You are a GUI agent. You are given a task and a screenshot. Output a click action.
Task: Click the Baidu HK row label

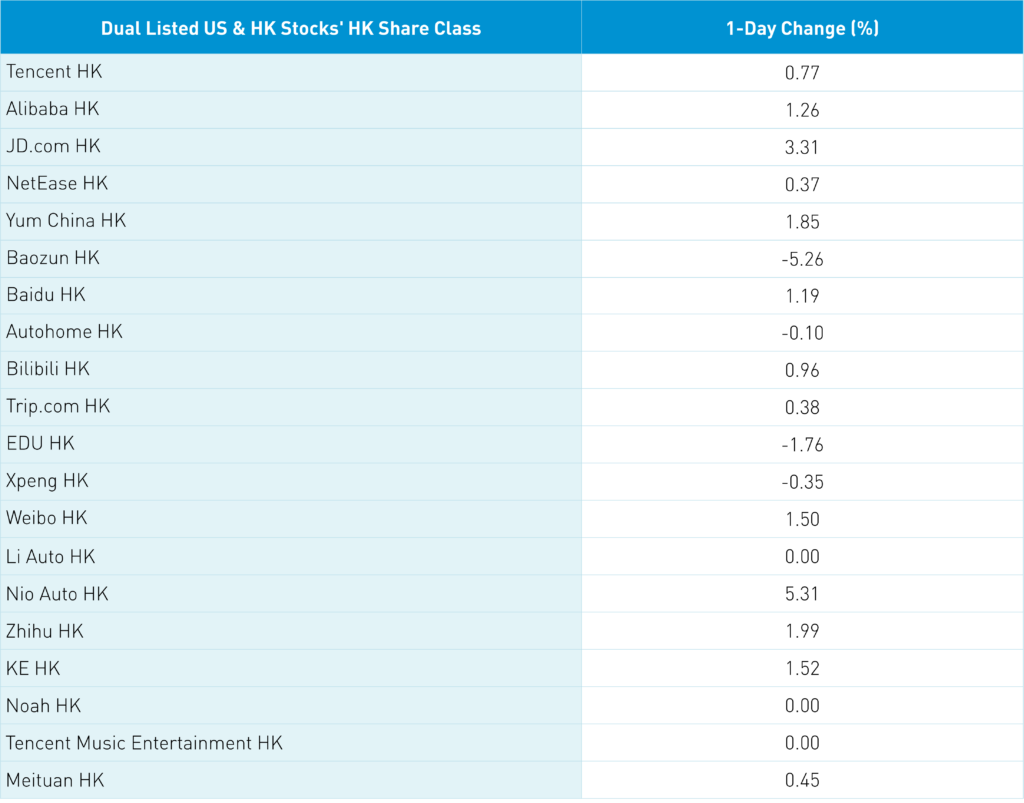(46, 295)
